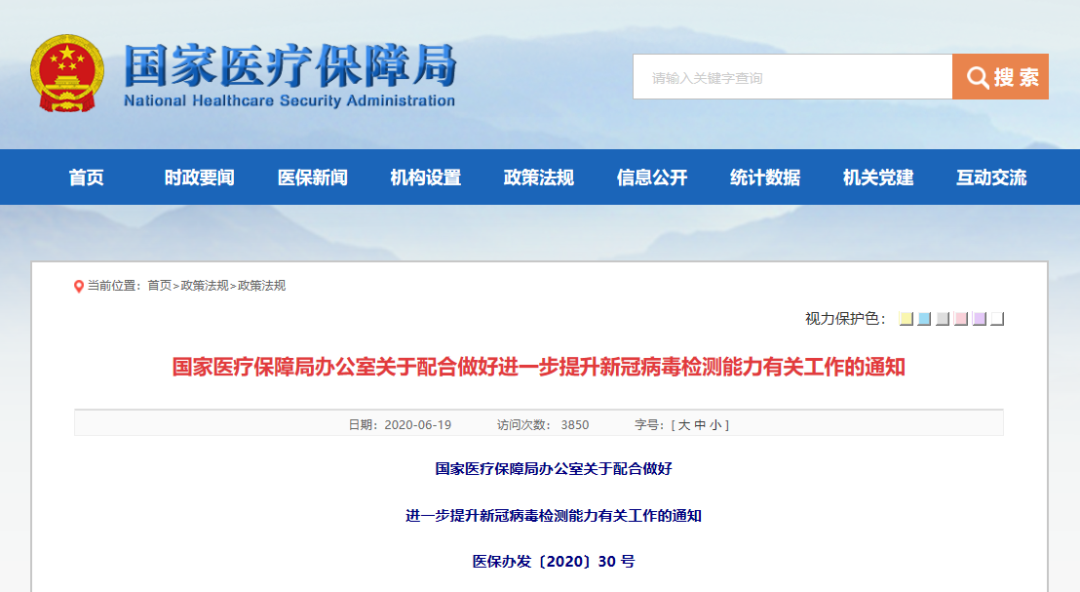The image size is (1080, 592).
Task: Open the 互动交流 menu item
Action: point(991,178)
